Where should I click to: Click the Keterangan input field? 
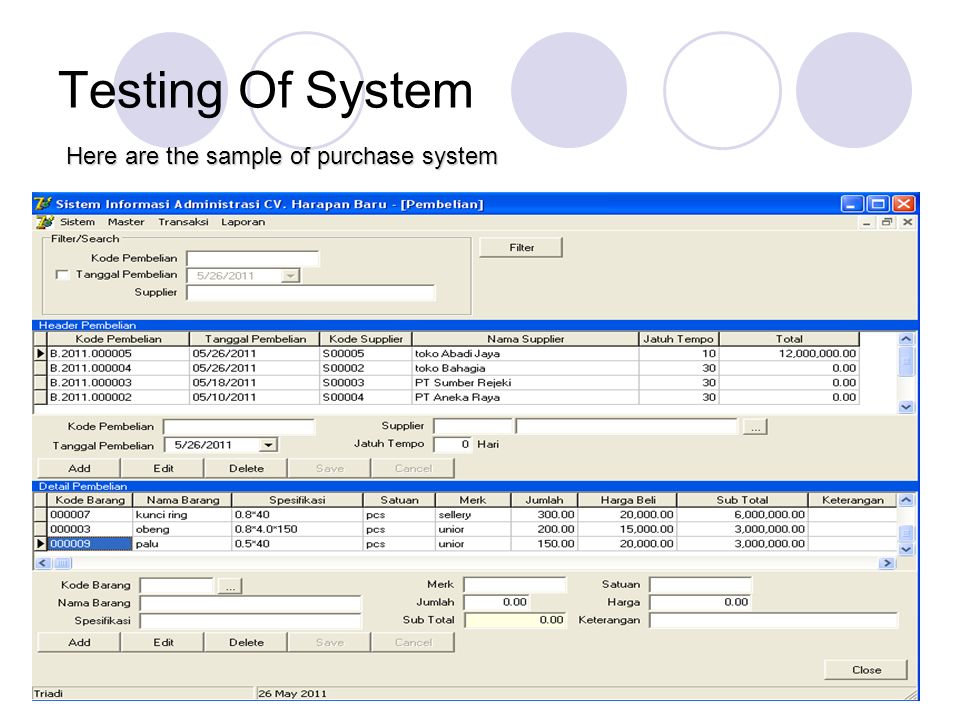pos(773,621)
